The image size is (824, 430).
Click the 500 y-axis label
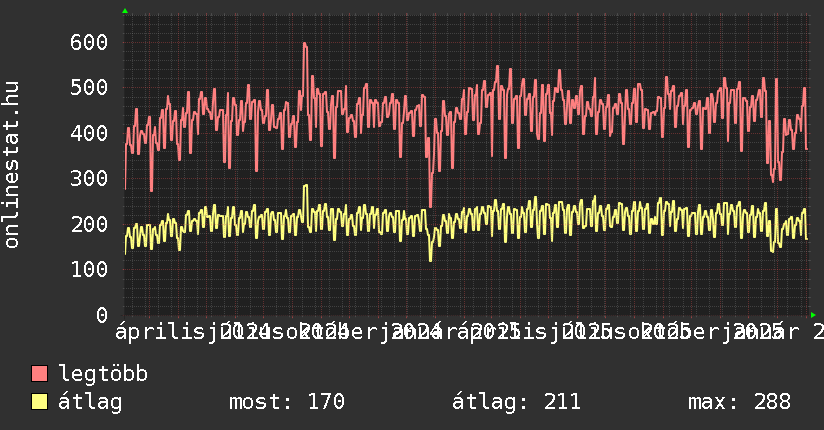89,87
